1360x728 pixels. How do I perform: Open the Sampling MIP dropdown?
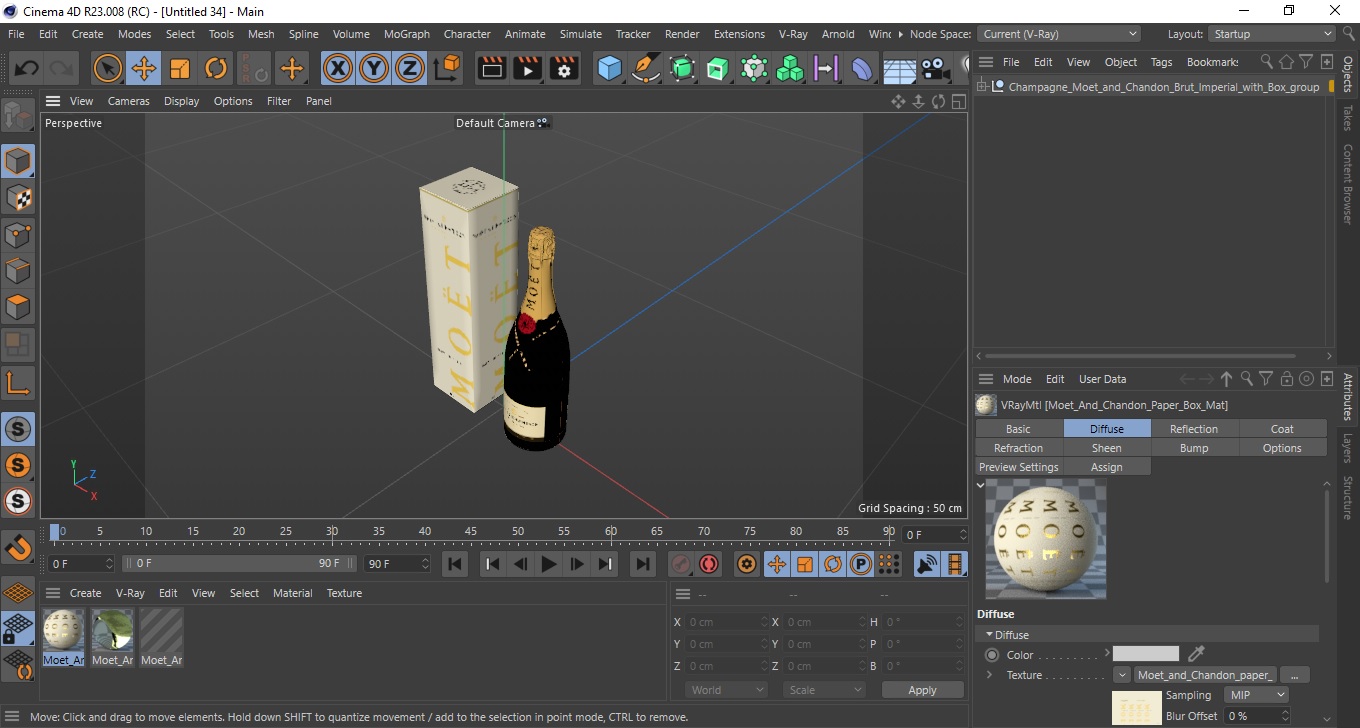coord(1257,695)
